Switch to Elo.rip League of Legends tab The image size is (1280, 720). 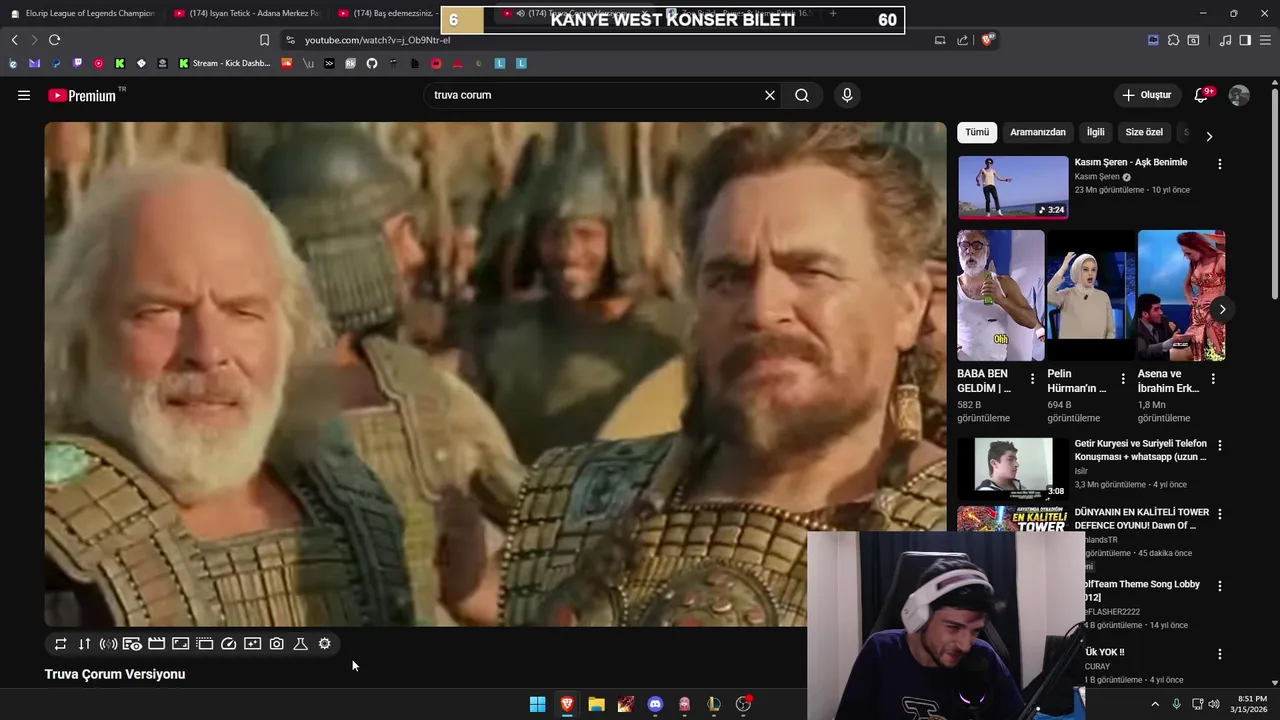tap(82, 13)
